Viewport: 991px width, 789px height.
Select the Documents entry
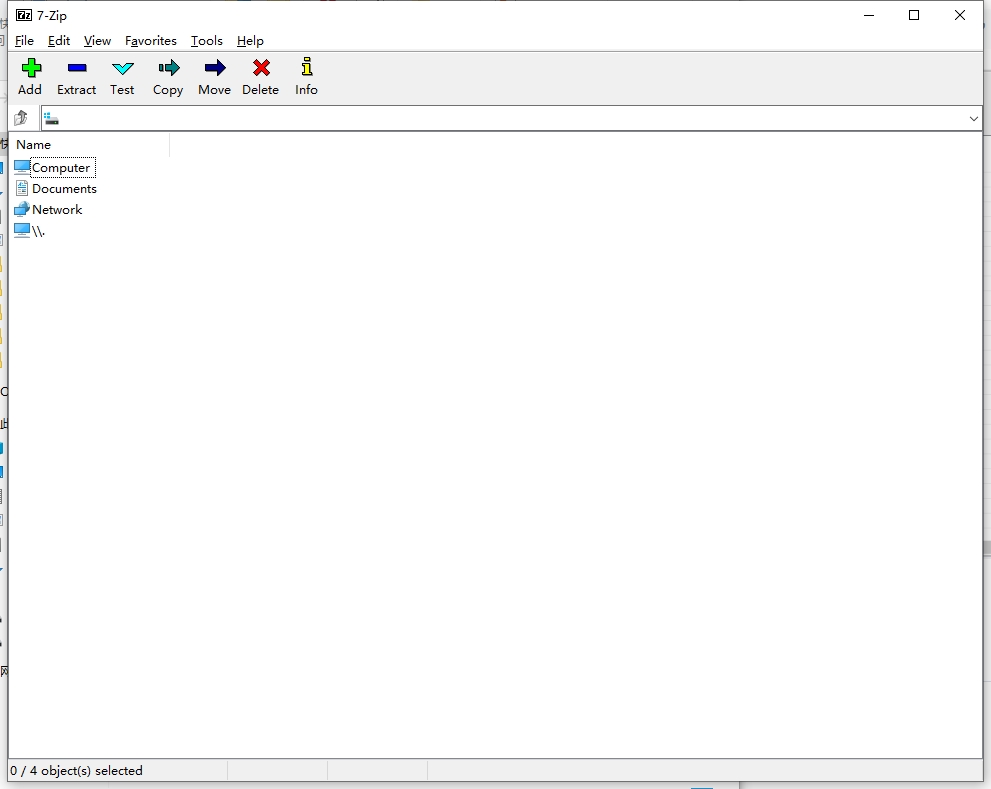coord(64,188)
